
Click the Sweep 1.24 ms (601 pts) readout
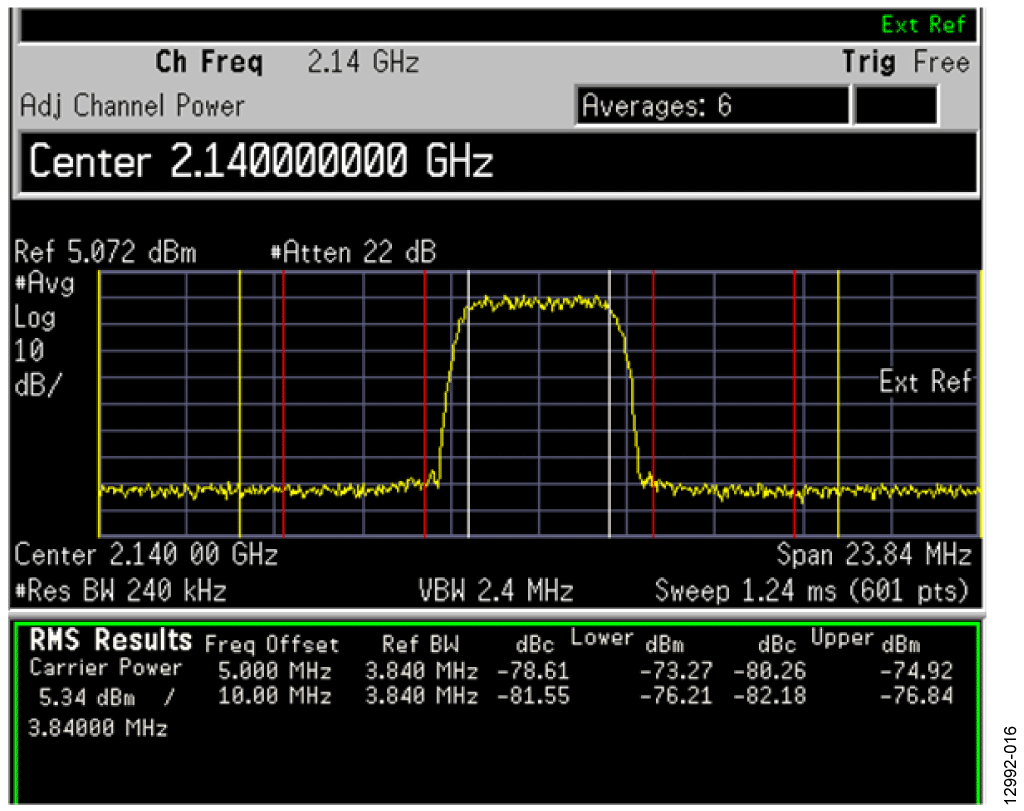811,590
